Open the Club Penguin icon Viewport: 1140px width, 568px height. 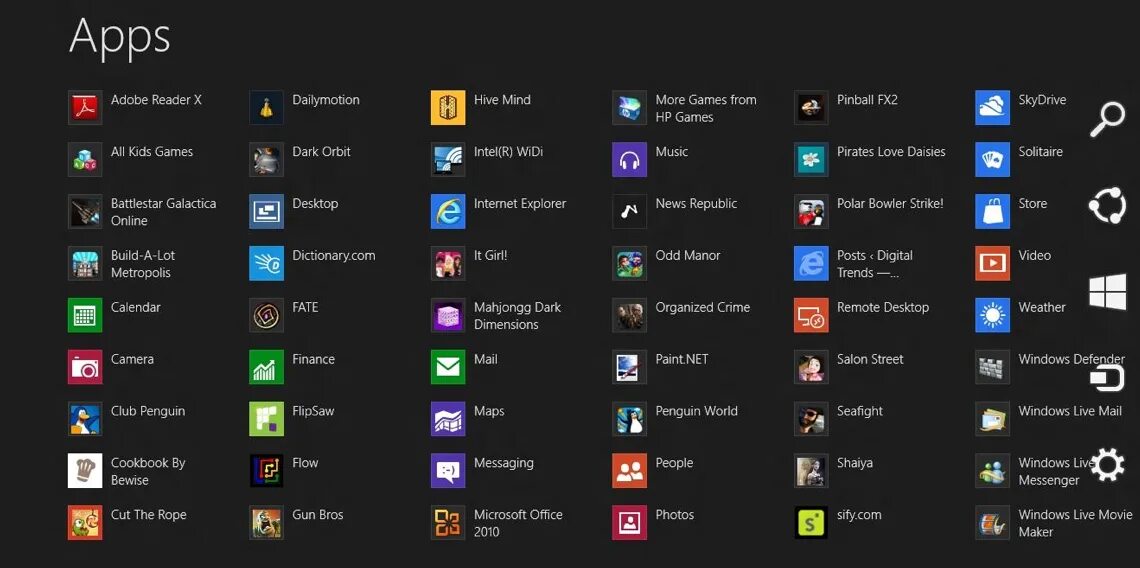pos(85,419)
